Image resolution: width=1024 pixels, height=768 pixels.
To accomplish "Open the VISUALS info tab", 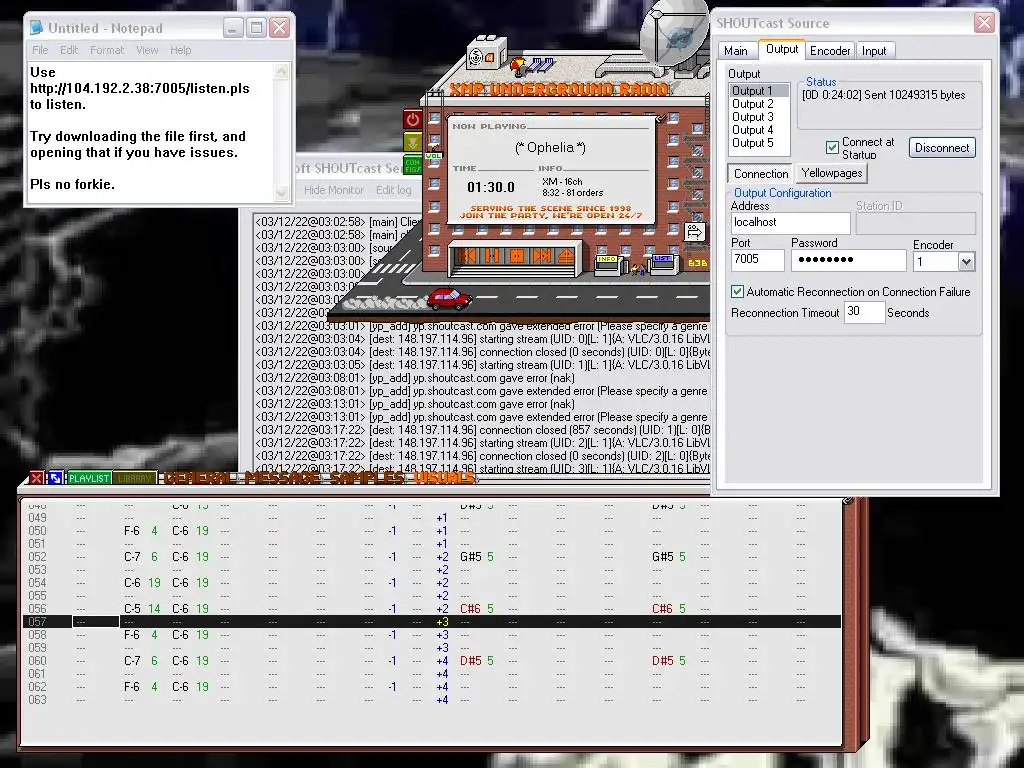I will 445,478.
